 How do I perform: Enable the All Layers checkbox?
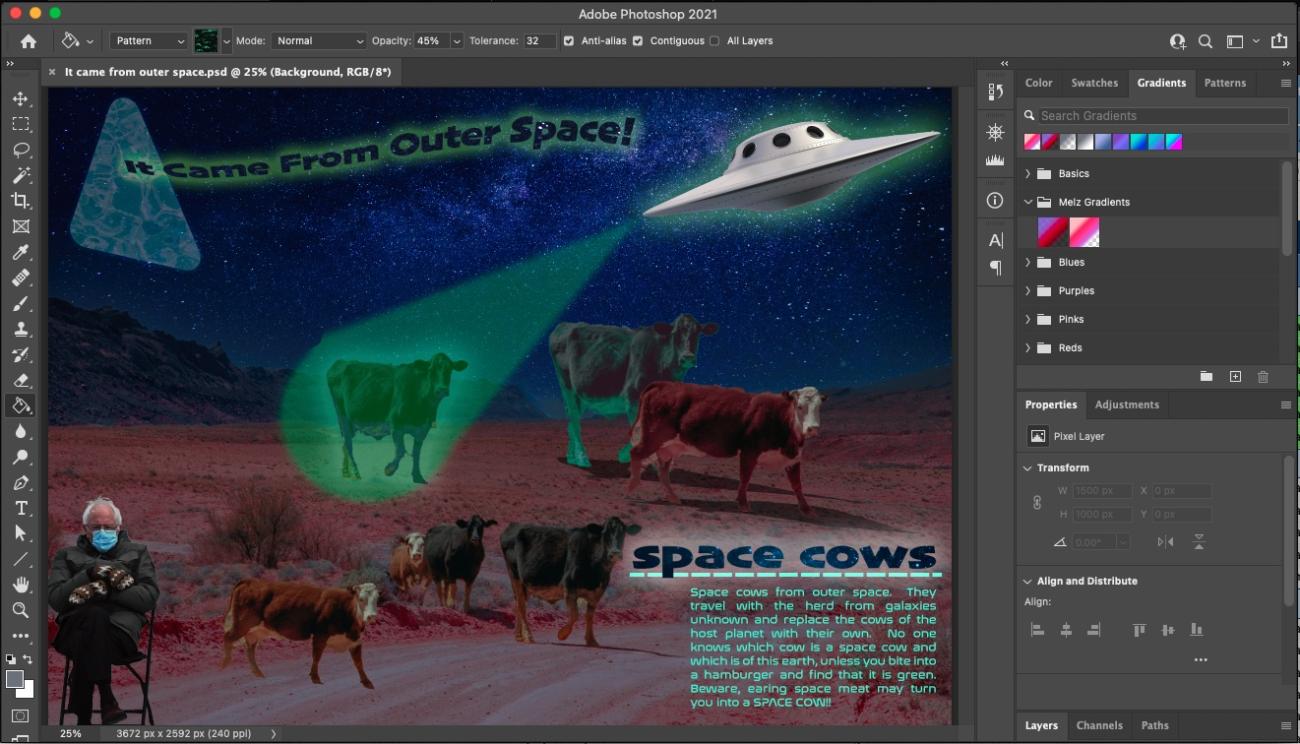click(714, 41)
